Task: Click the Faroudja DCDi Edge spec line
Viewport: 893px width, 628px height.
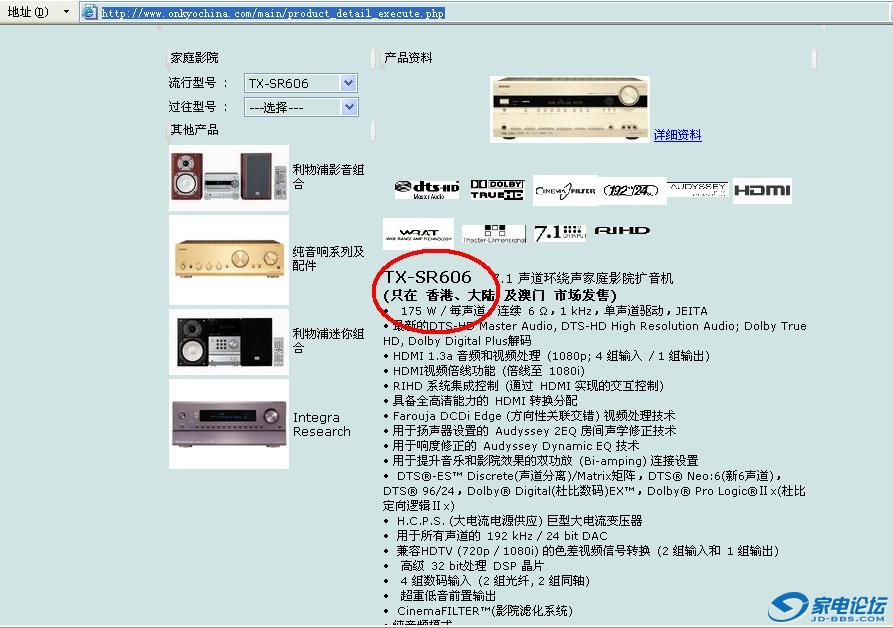Action: tap(530, 416)
